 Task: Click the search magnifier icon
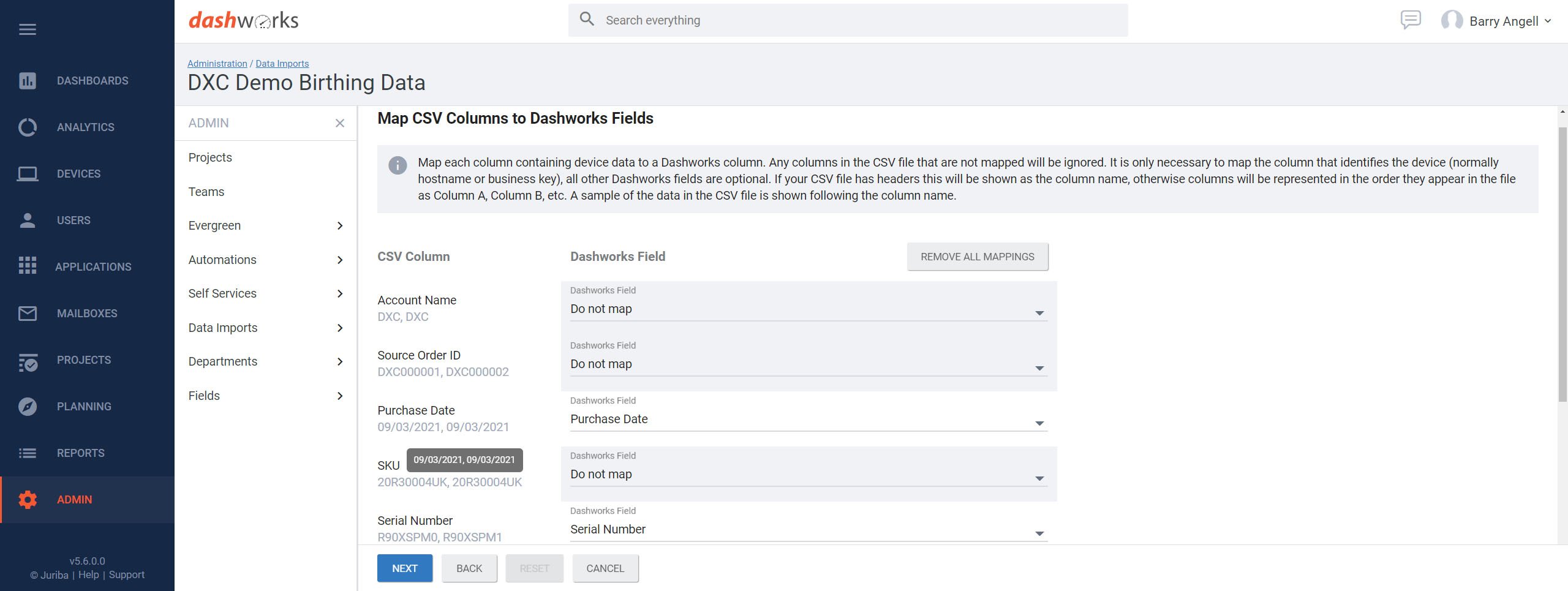point(587,19)
